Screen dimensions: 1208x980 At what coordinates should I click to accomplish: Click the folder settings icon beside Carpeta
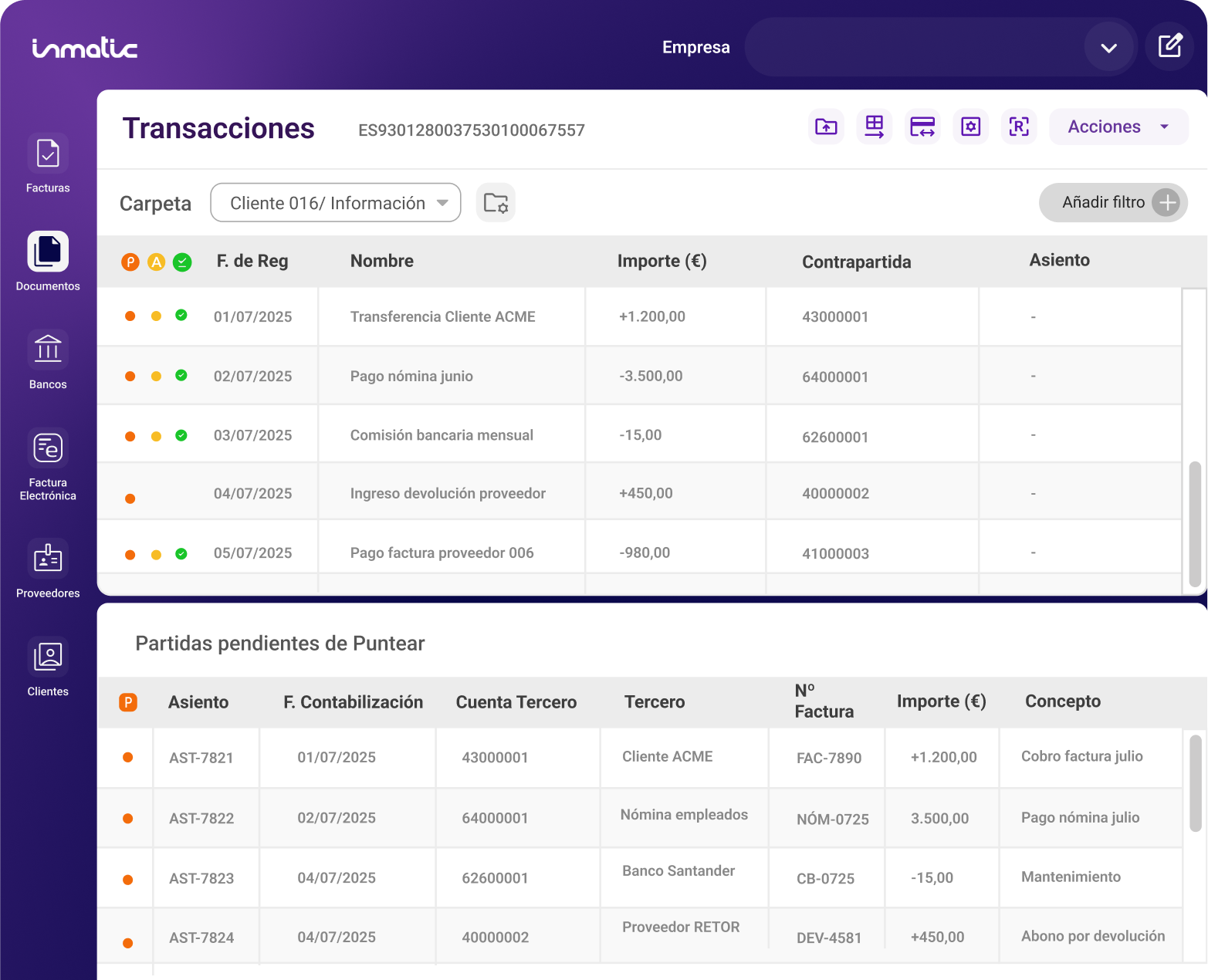tap(496, 202)
